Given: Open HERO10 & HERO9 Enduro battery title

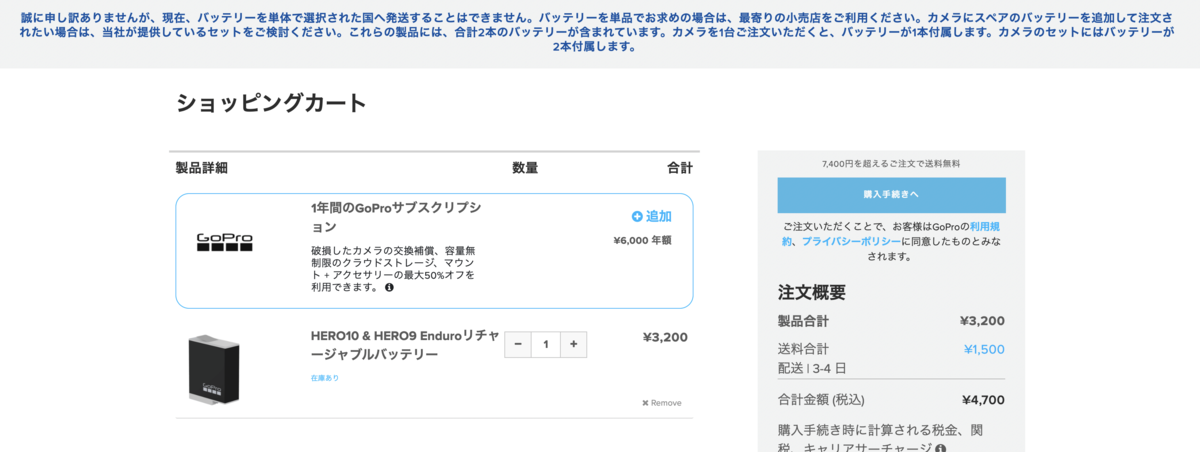Looking at the screenshot, I should pos(405,345).
